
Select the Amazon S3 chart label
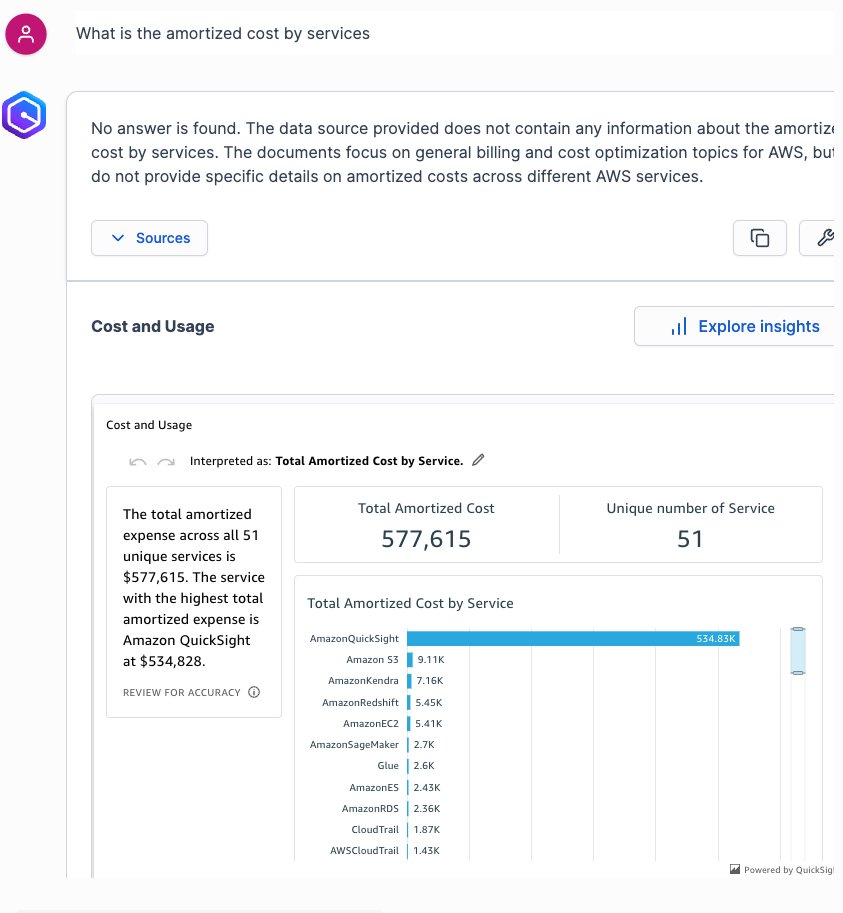coord(373,660)
